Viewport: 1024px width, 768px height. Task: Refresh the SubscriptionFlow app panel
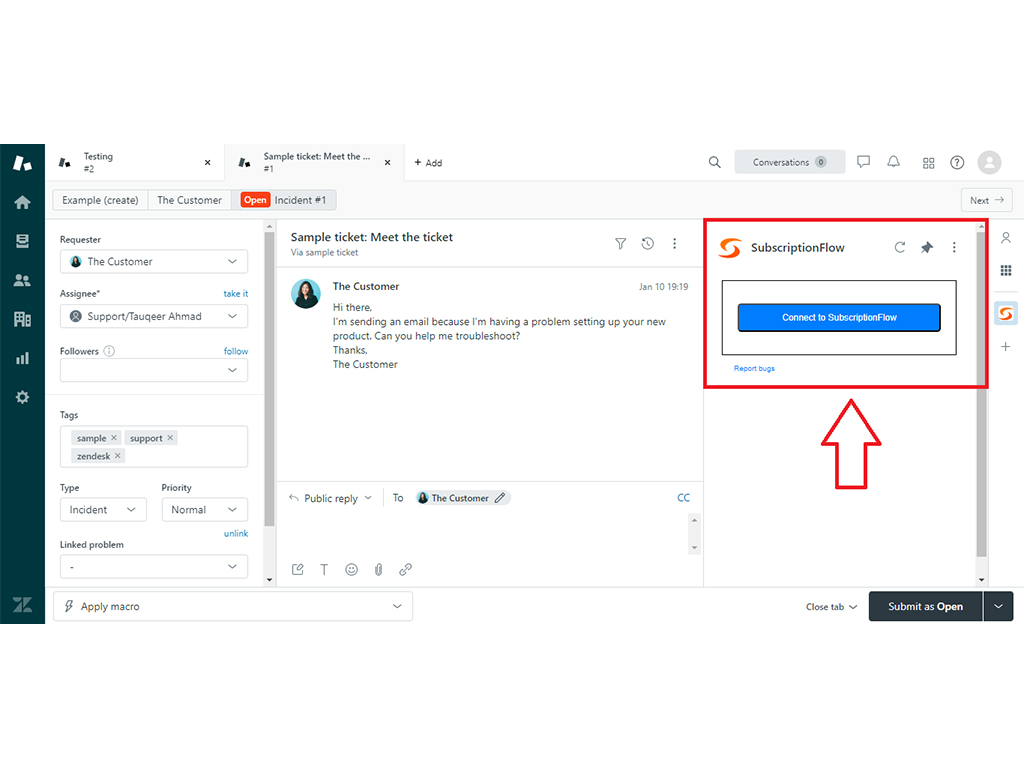(899, 248)
